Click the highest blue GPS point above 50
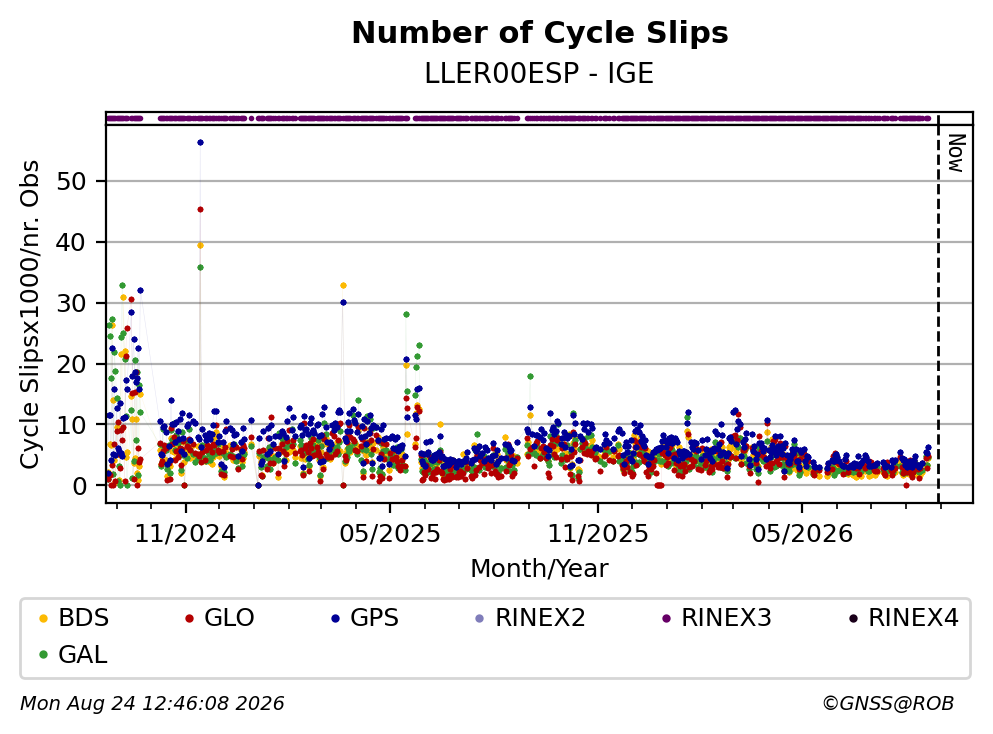993x734 pixels. click(200, 142)
